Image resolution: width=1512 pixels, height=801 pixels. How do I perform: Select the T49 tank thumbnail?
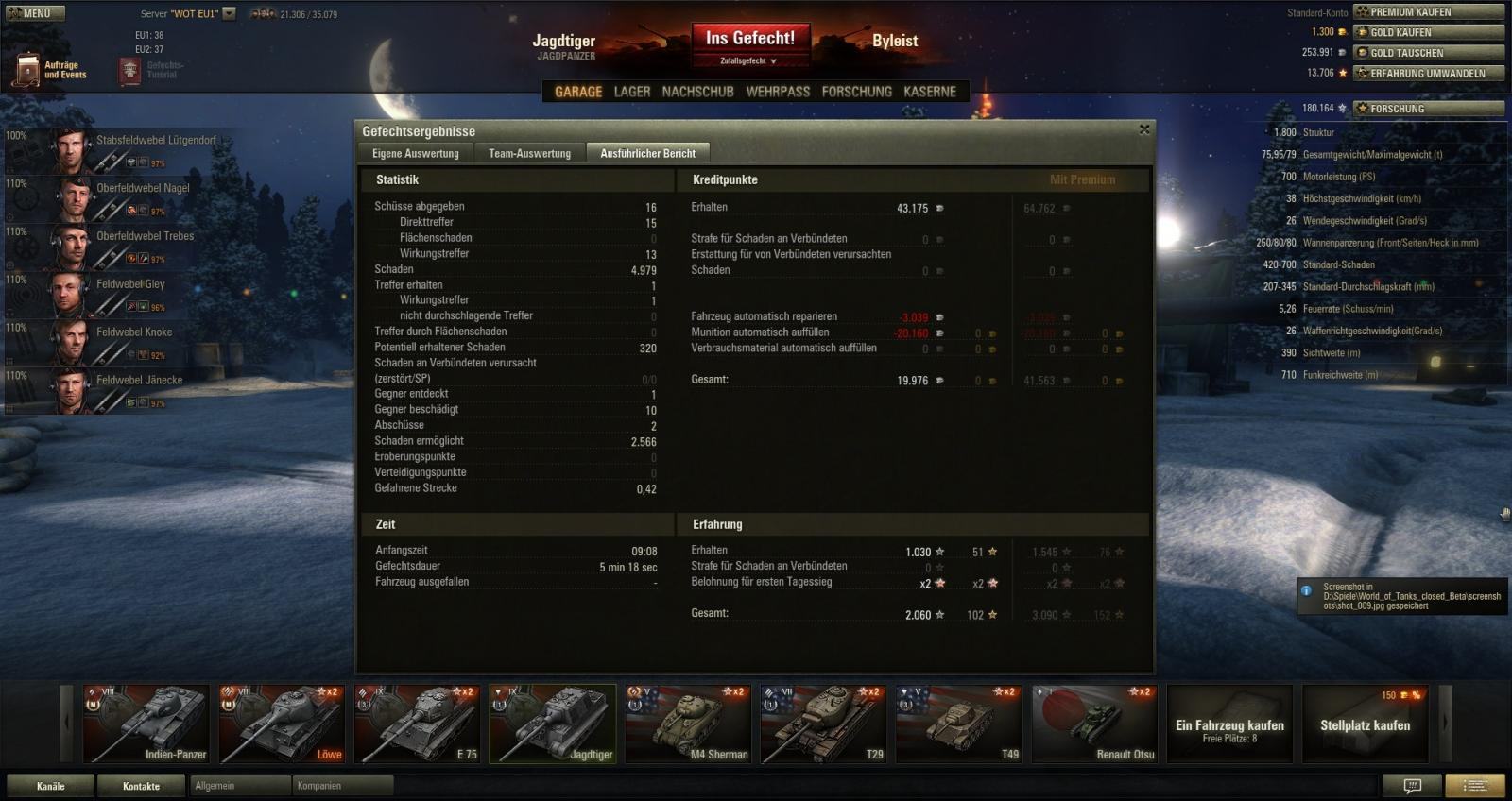(959, 724)
